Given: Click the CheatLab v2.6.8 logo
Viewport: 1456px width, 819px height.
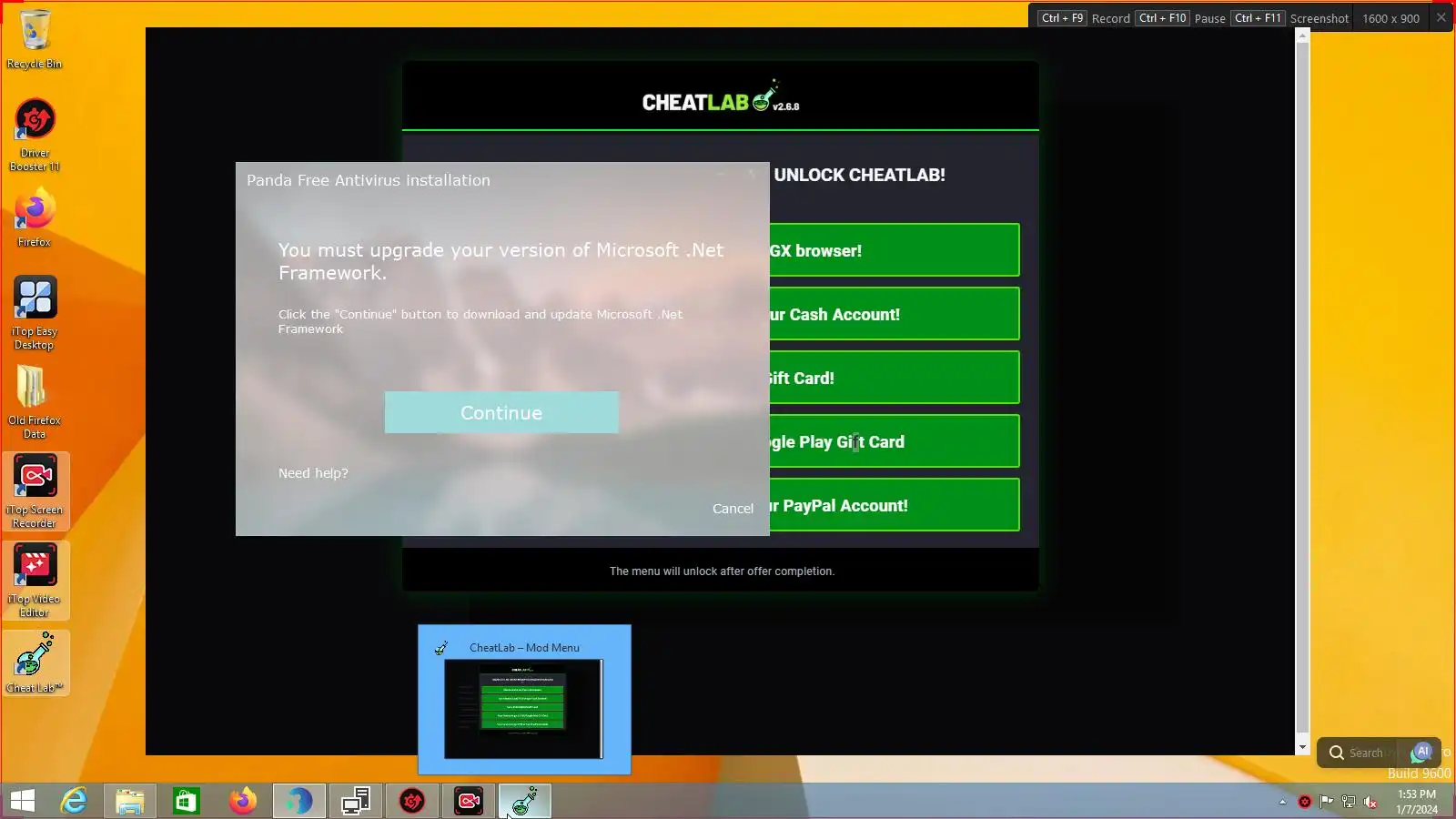Looking at the screenshot, I should [x=721, y=97].
